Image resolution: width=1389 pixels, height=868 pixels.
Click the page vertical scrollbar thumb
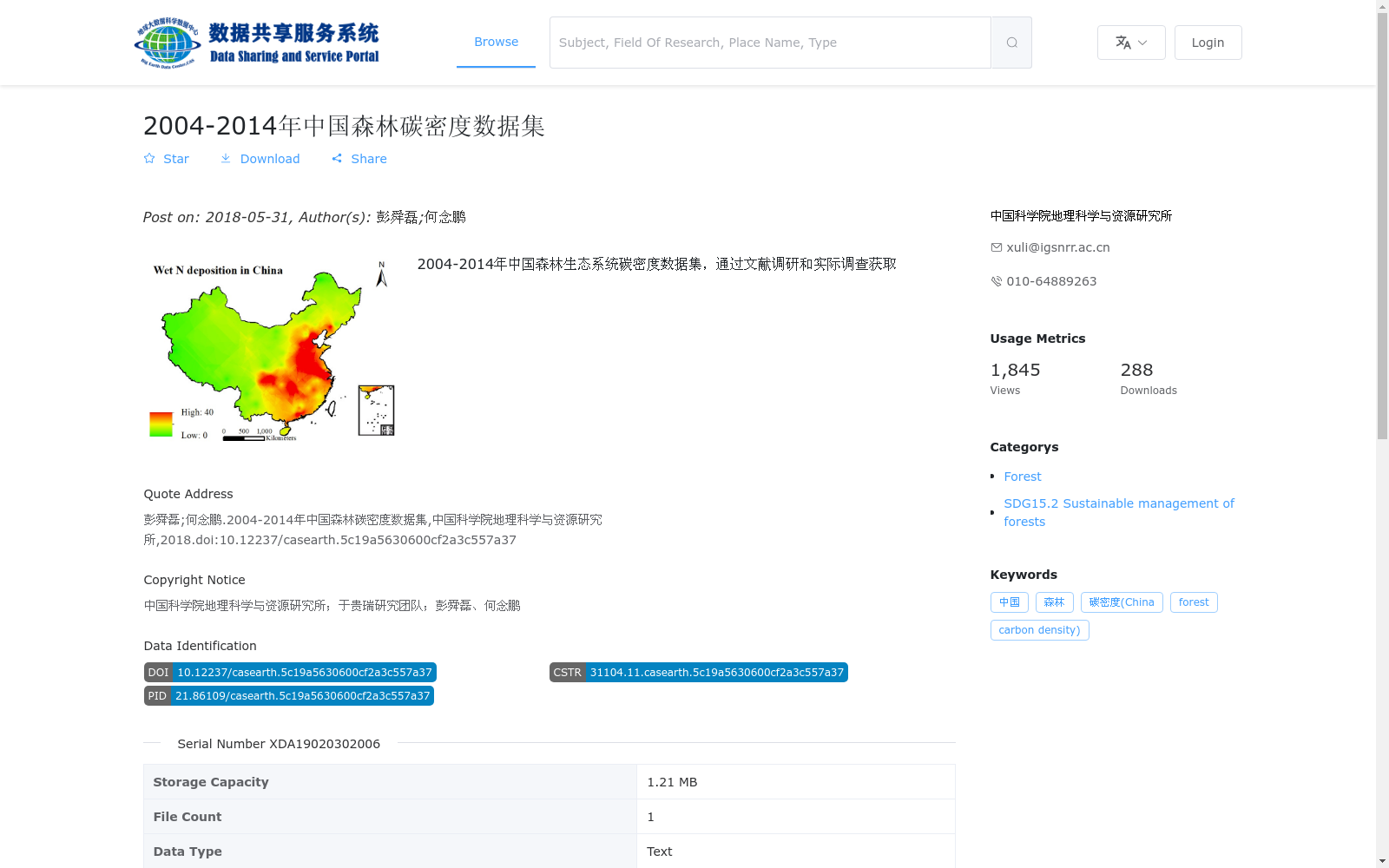click(1382, 226)
